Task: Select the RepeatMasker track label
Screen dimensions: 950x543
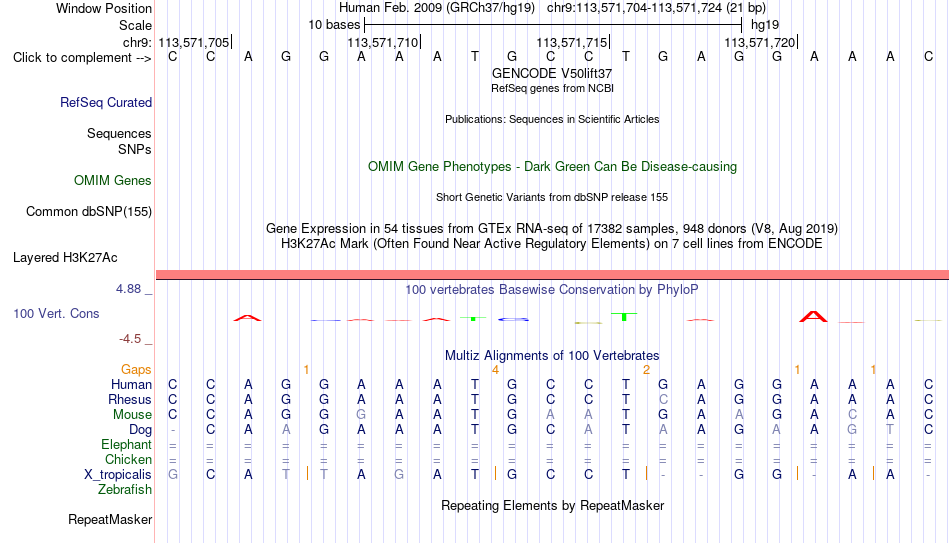Action: pos(110,519)
